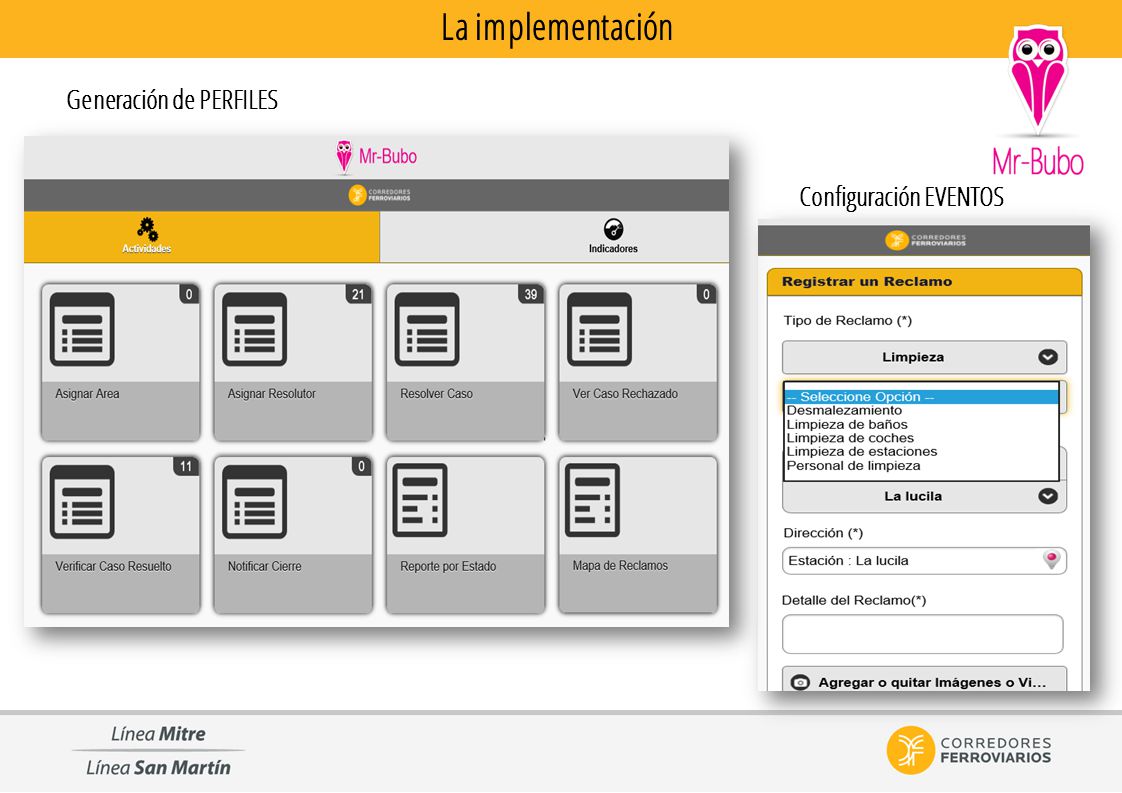Click the Mapa de Reclamos label
Image resolution: width=1122 pixels, height=793 pixels.
click(620, 565)
